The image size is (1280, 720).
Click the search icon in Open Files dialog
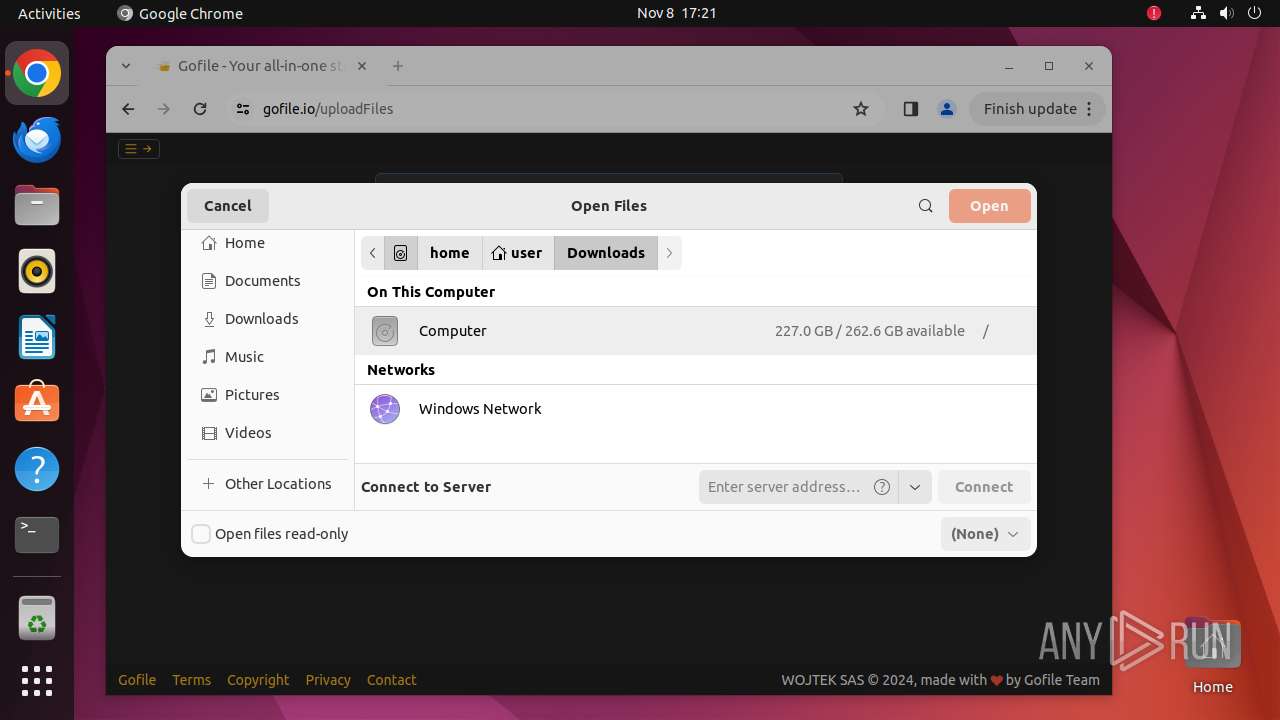point(926,206)
